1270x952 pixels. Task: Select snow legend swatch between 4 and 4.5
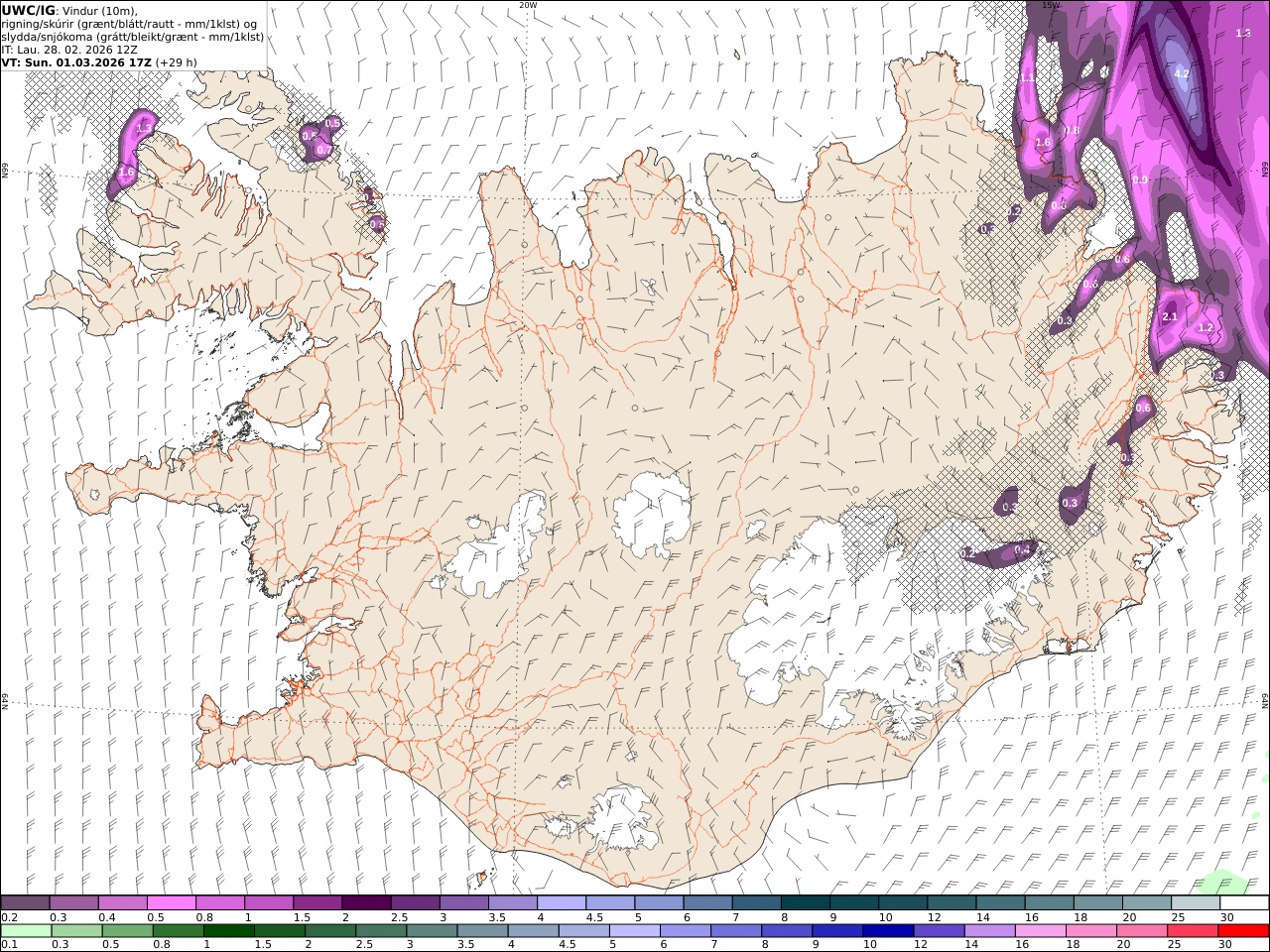click(x=562, y=903)
